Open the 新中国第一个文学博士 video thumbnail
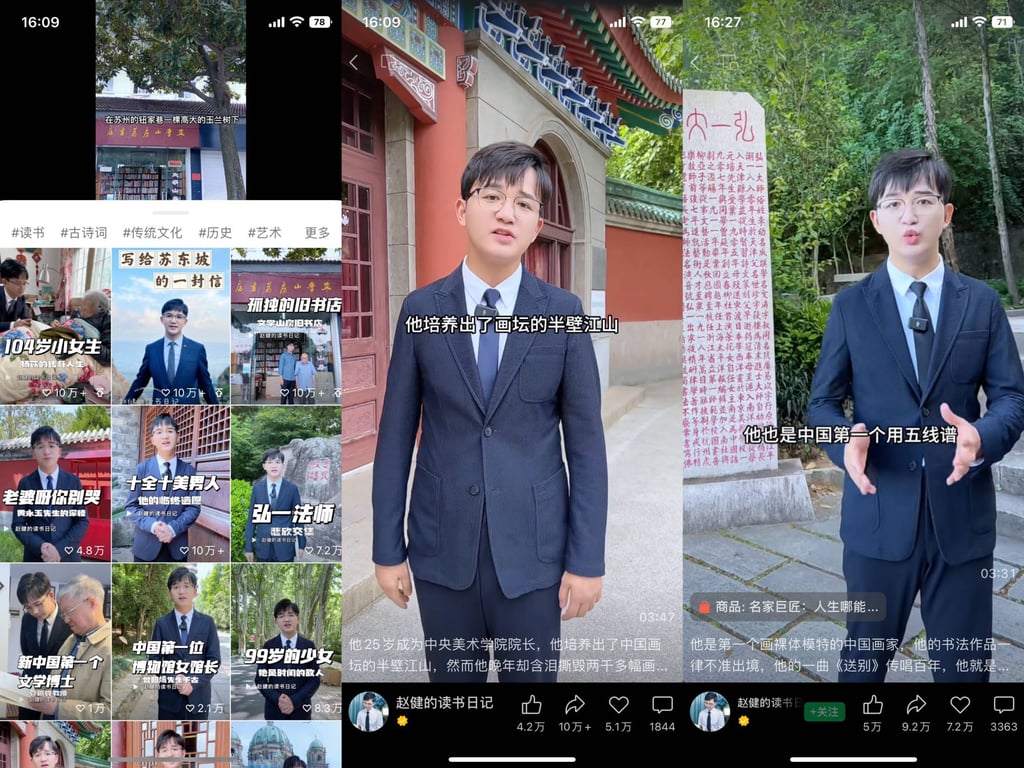Viewport: 1024px width, 768px height. [56, 642]
